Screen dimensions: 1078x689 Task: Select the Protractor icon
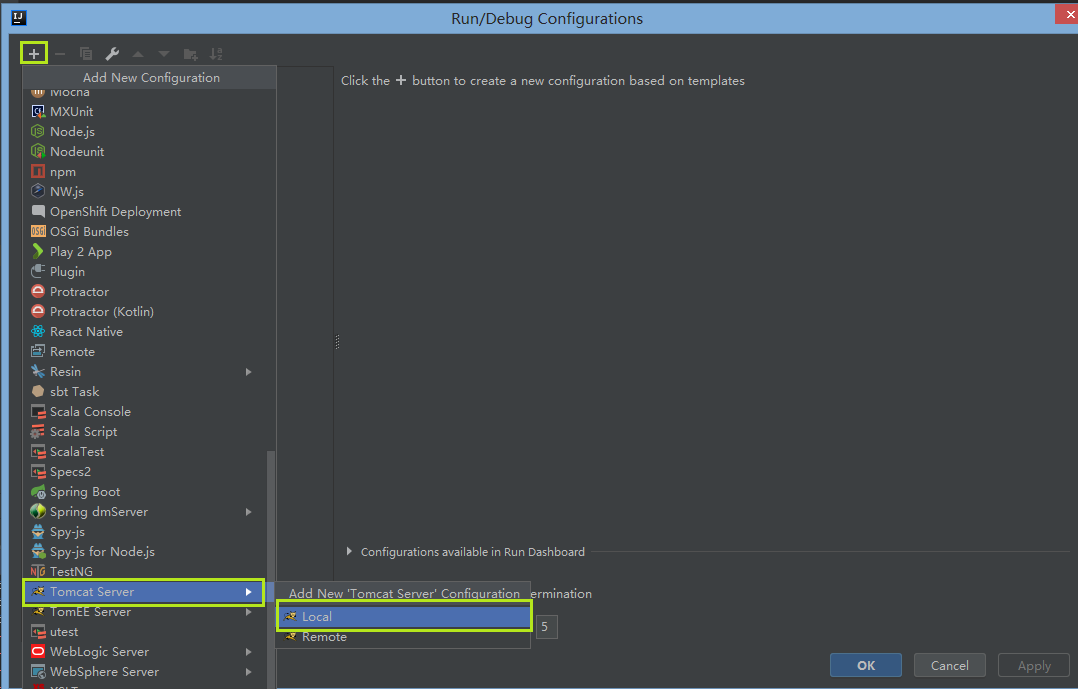[38, 292]
